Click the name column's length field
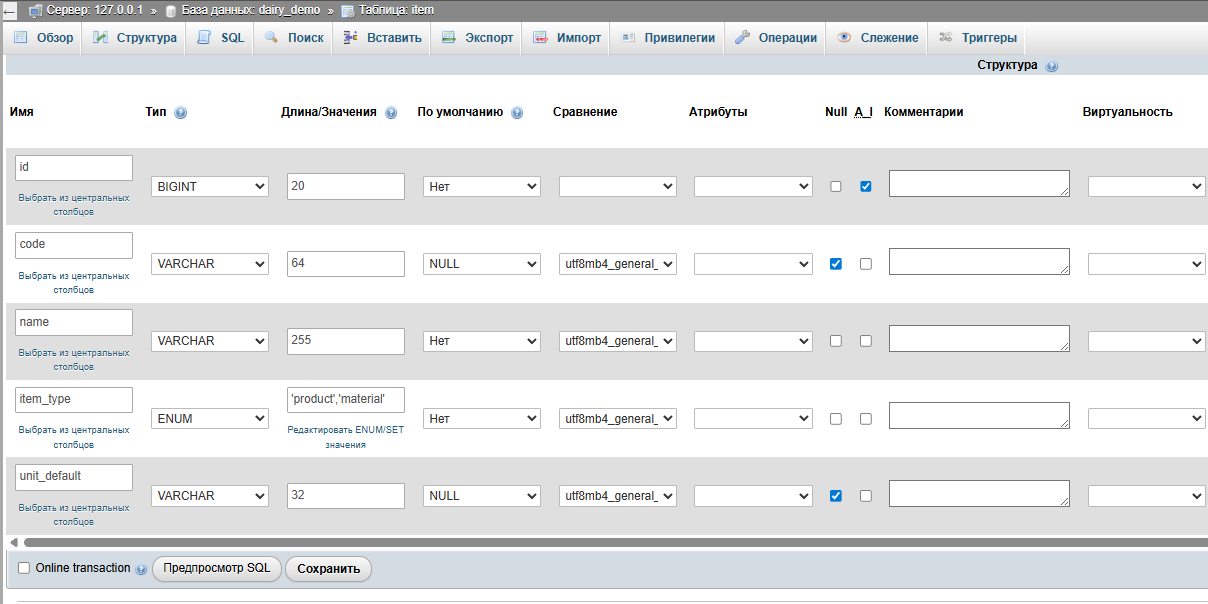This screenshot has height=604, width=1208. point(345,341)
